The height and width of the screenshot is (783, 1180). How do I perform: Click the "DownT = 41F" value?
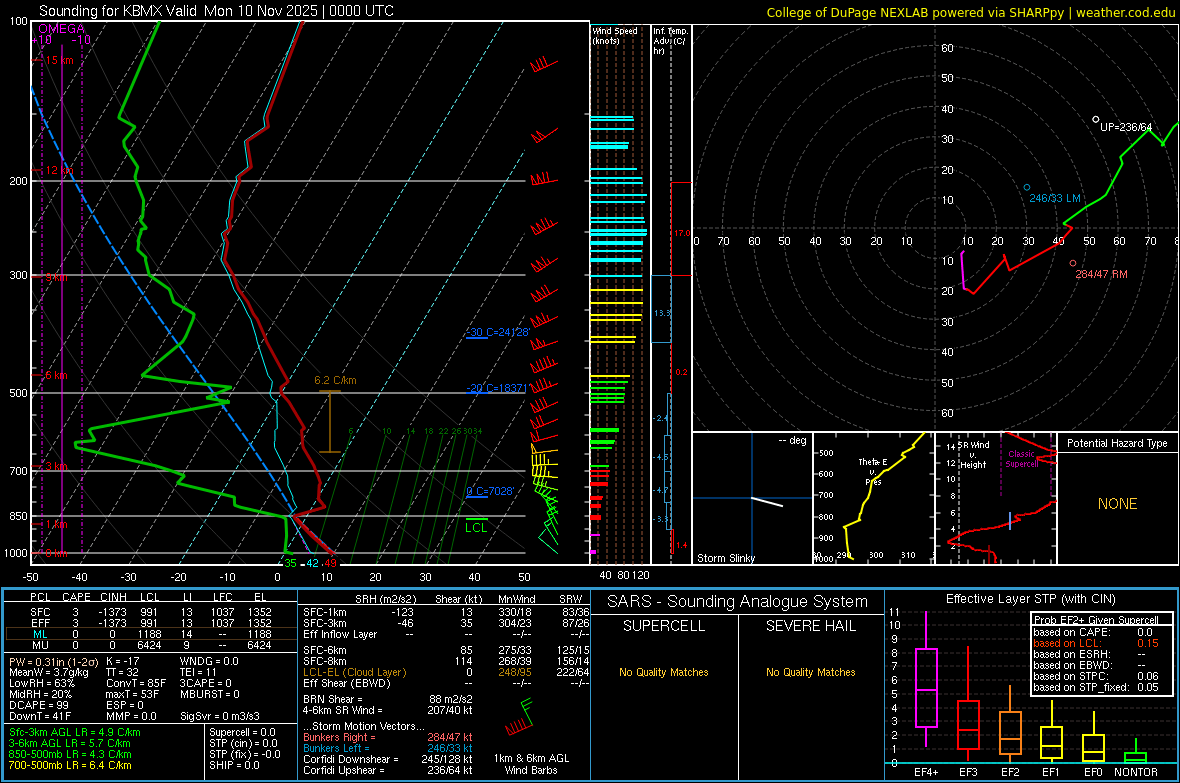(x=40, y=716)
